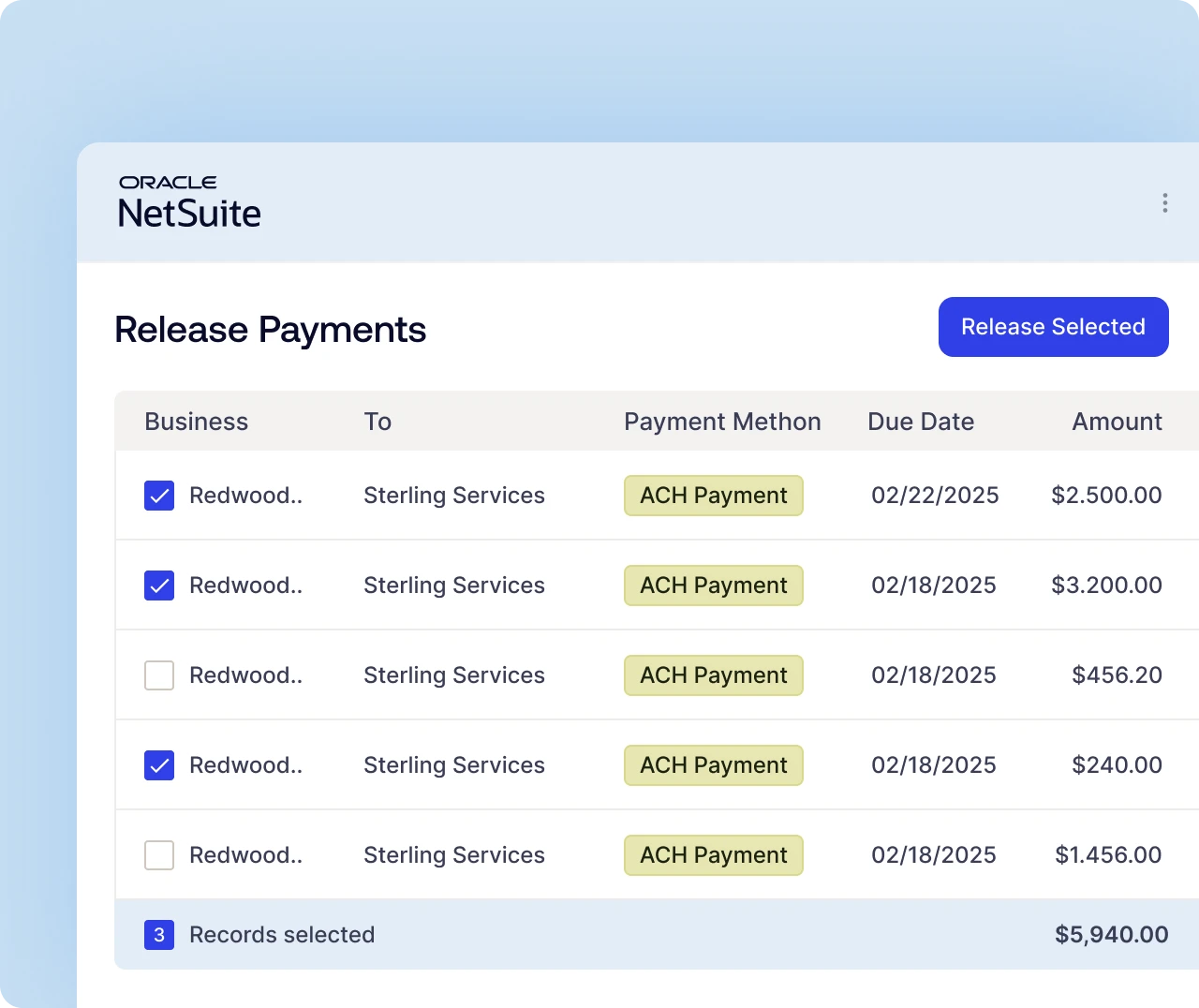Image resolution: width=1199 pixels, height=1008 pixels.
Task: Tick the checkbox for the $456.20 payment
Action: tap(159, 675)
